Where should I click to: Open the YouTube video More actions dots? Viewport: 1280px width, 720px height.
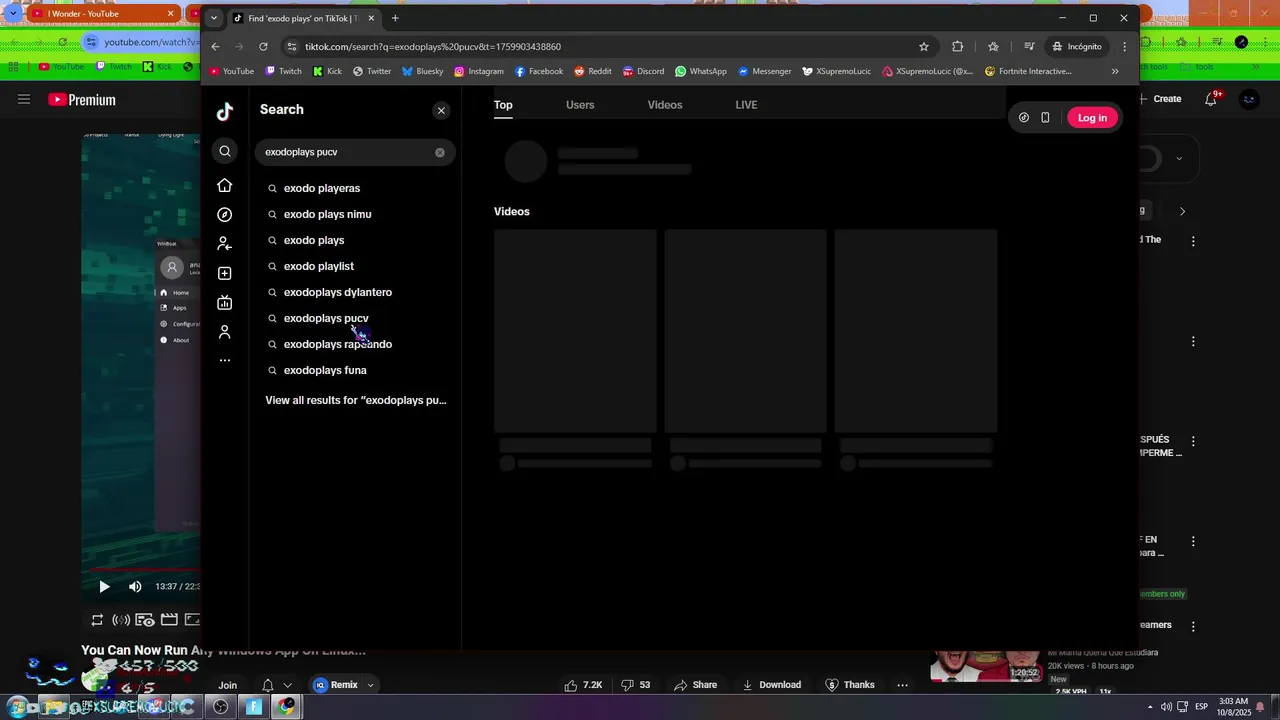(x=902, y=685)
